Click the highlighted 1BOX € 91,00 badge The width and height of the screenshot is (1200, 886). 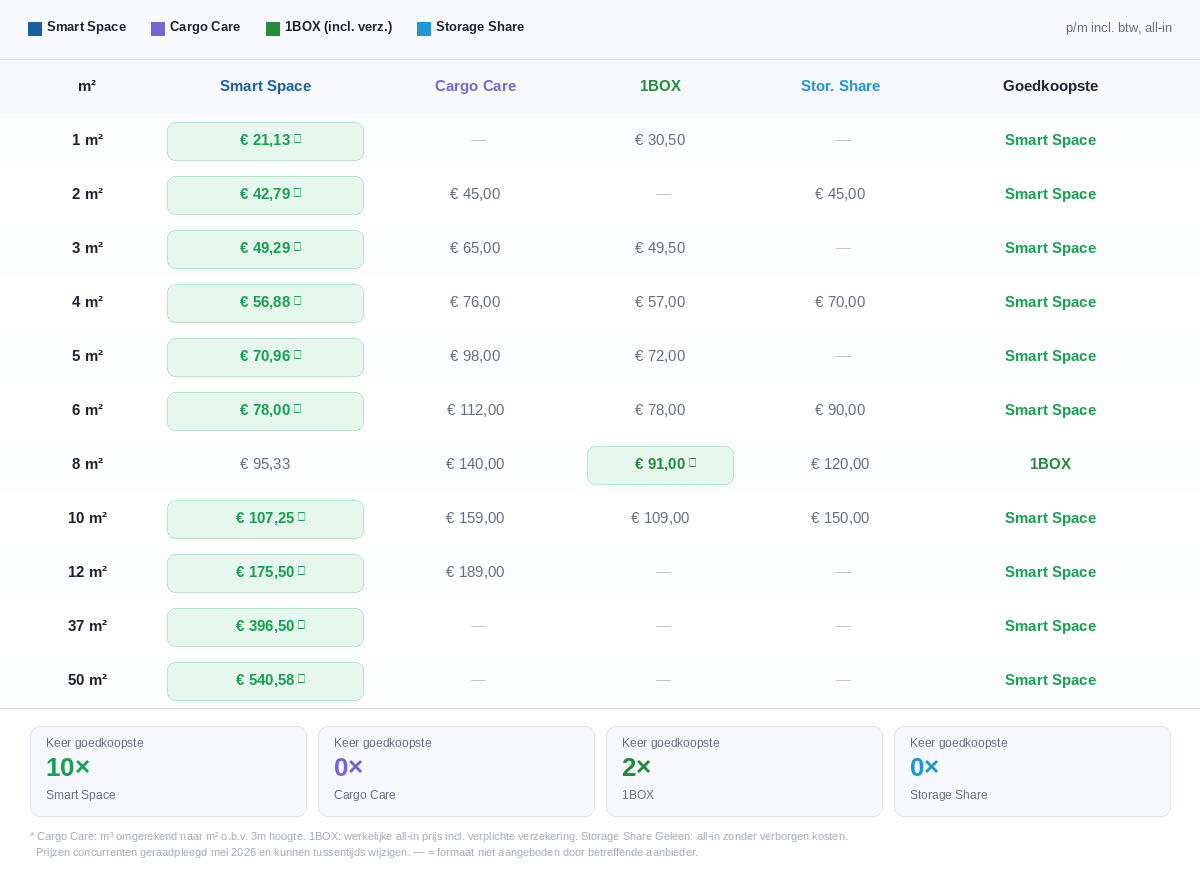coord(660,465)
